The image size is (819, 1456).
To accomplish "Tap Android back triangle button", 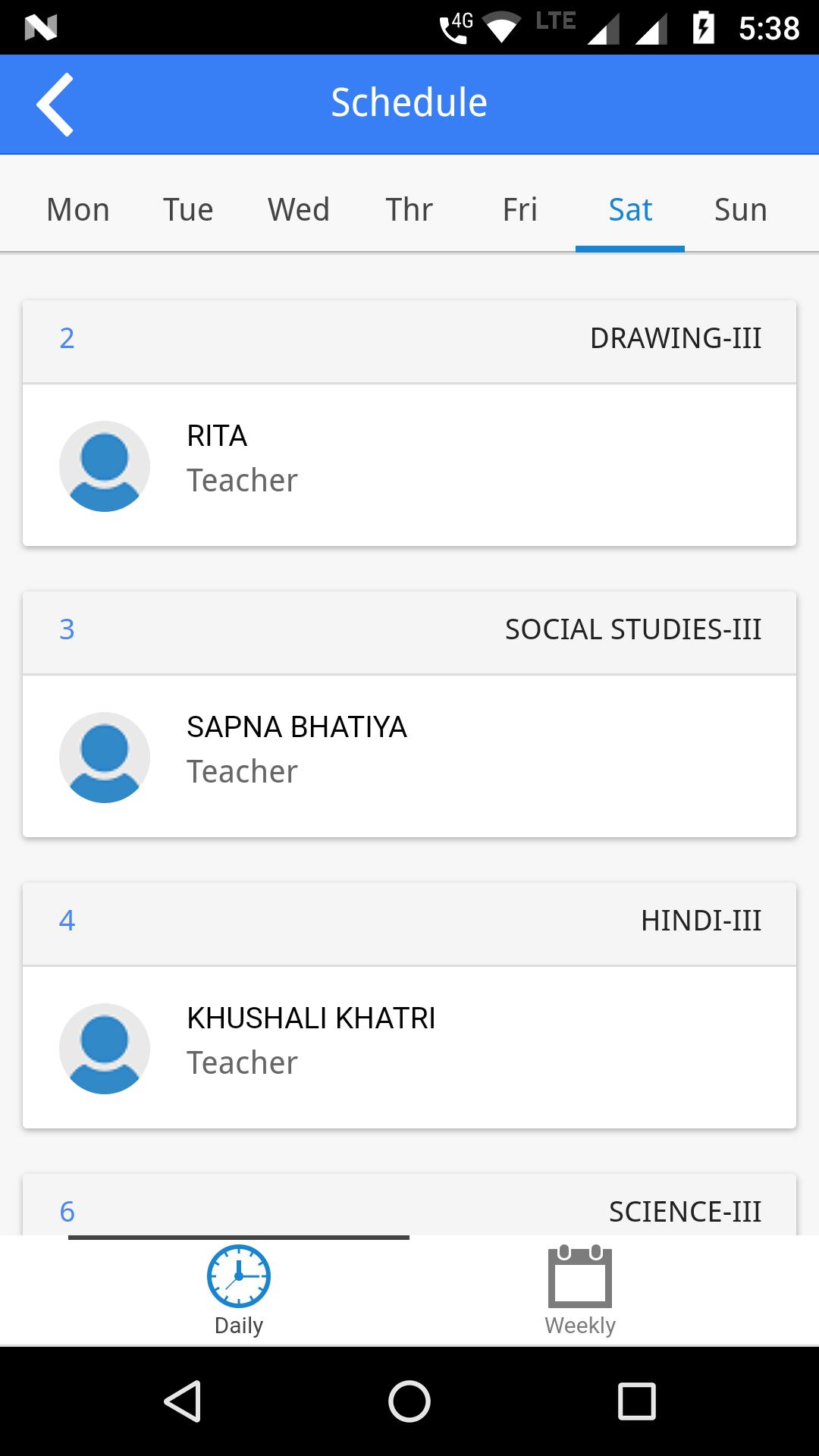I will (x=183, y=1401).
